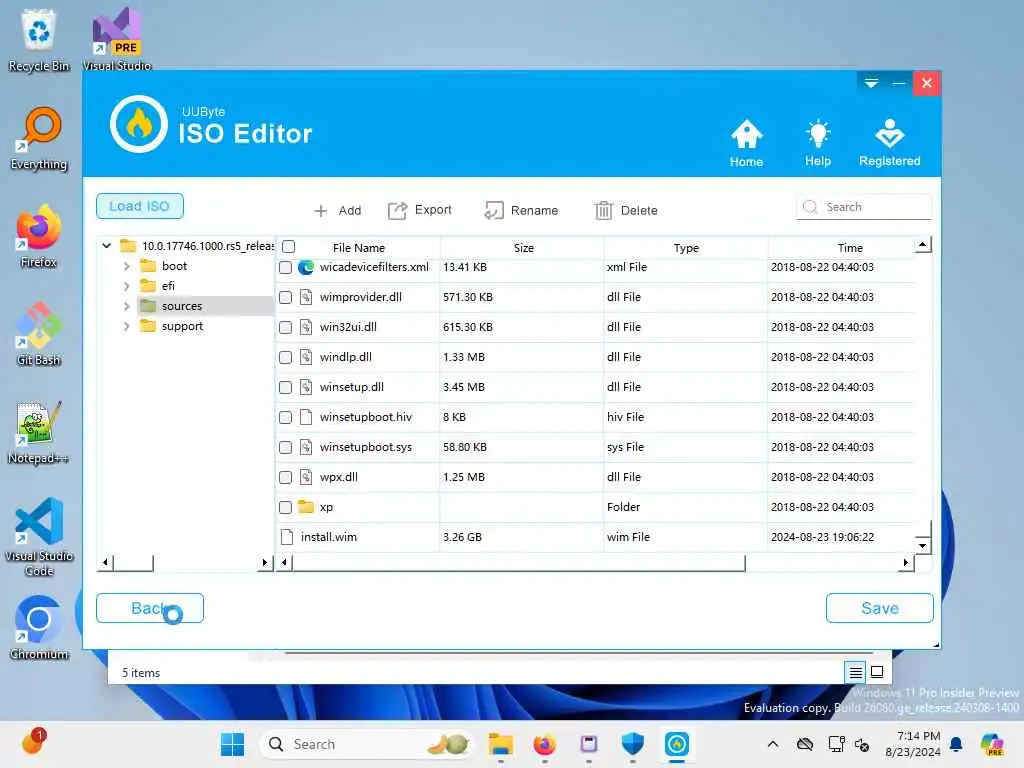Click the Rename toolbar item
The width and height of the screenshot is (1024, 768).
coord(522,210)
